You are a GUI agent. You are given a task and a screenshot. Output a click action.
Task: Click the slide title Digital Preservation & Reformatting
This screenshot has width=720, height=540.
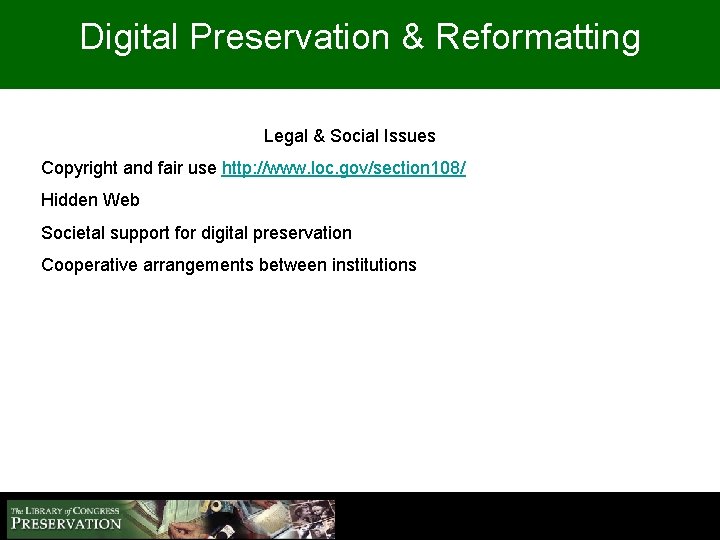pos(360,38)
